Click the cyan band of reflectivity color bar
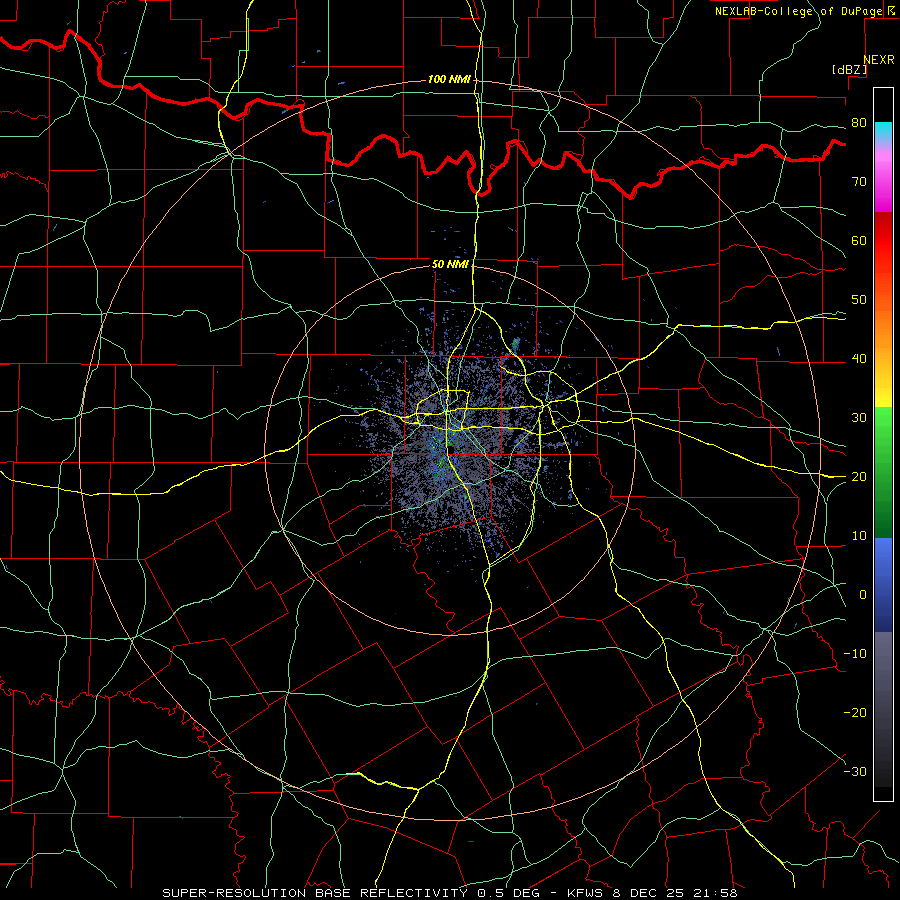Viewport: 900px width, 900px height. point(883,131)
